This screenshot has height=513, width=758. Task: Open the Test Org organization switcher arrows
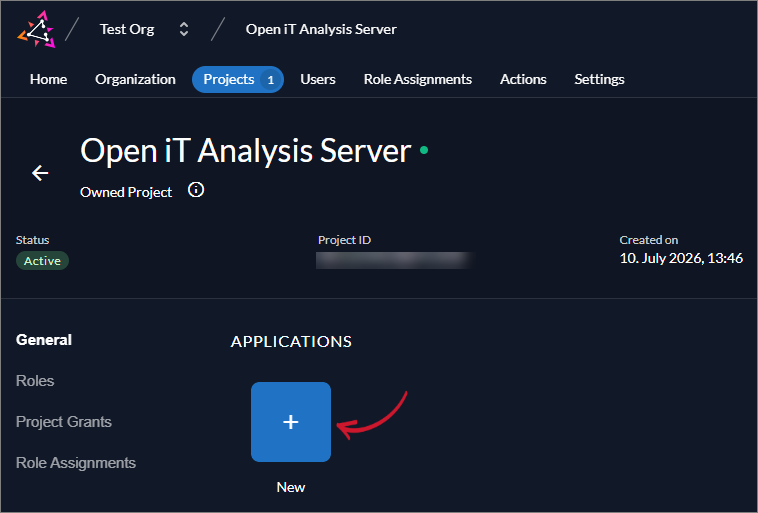(x=184, y=29)
